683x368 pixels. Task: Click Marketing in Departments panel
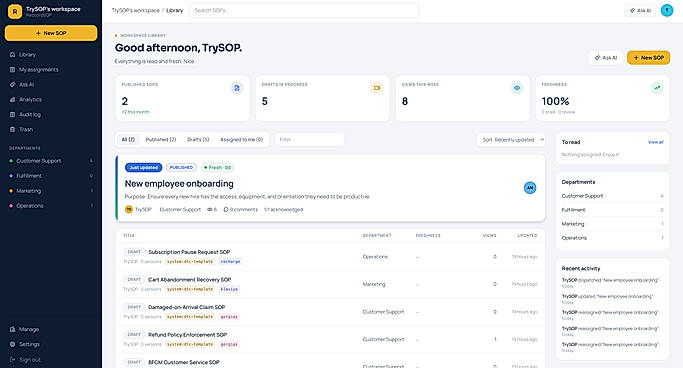coord(612,224)
